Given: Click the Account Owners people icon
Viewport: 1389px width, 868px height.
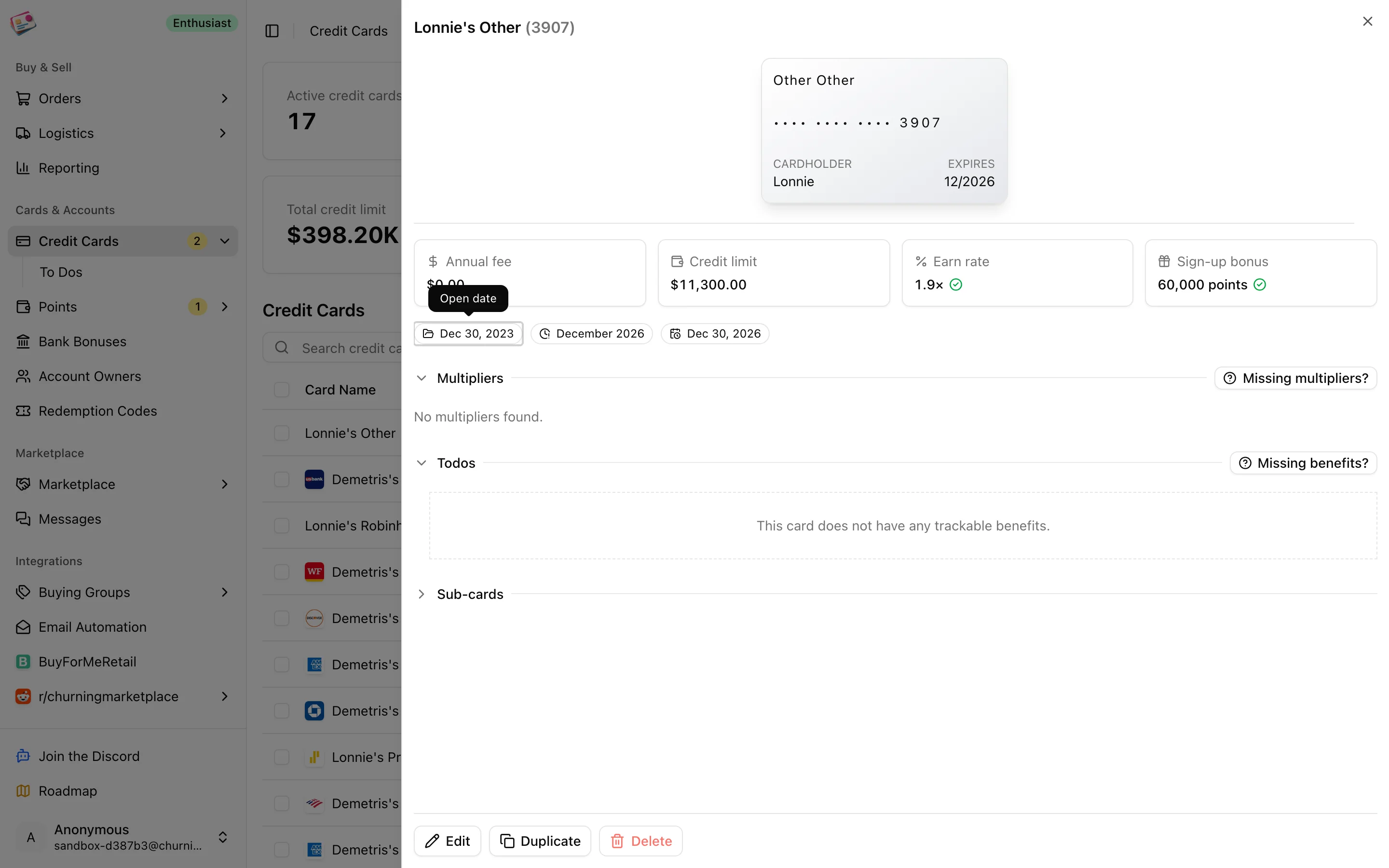Looking at the screenshot, I should click(x=23, y=376).
